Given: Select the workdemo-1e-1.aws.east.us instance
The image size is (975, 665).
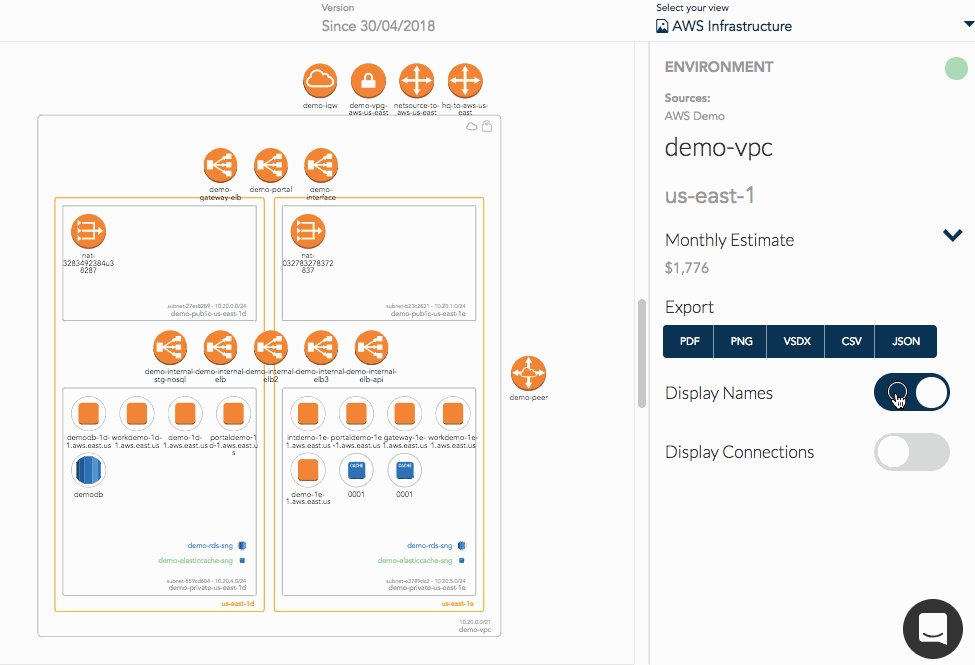Looking at the screenshot, I should pyautogui.click(x=453, y=414).
